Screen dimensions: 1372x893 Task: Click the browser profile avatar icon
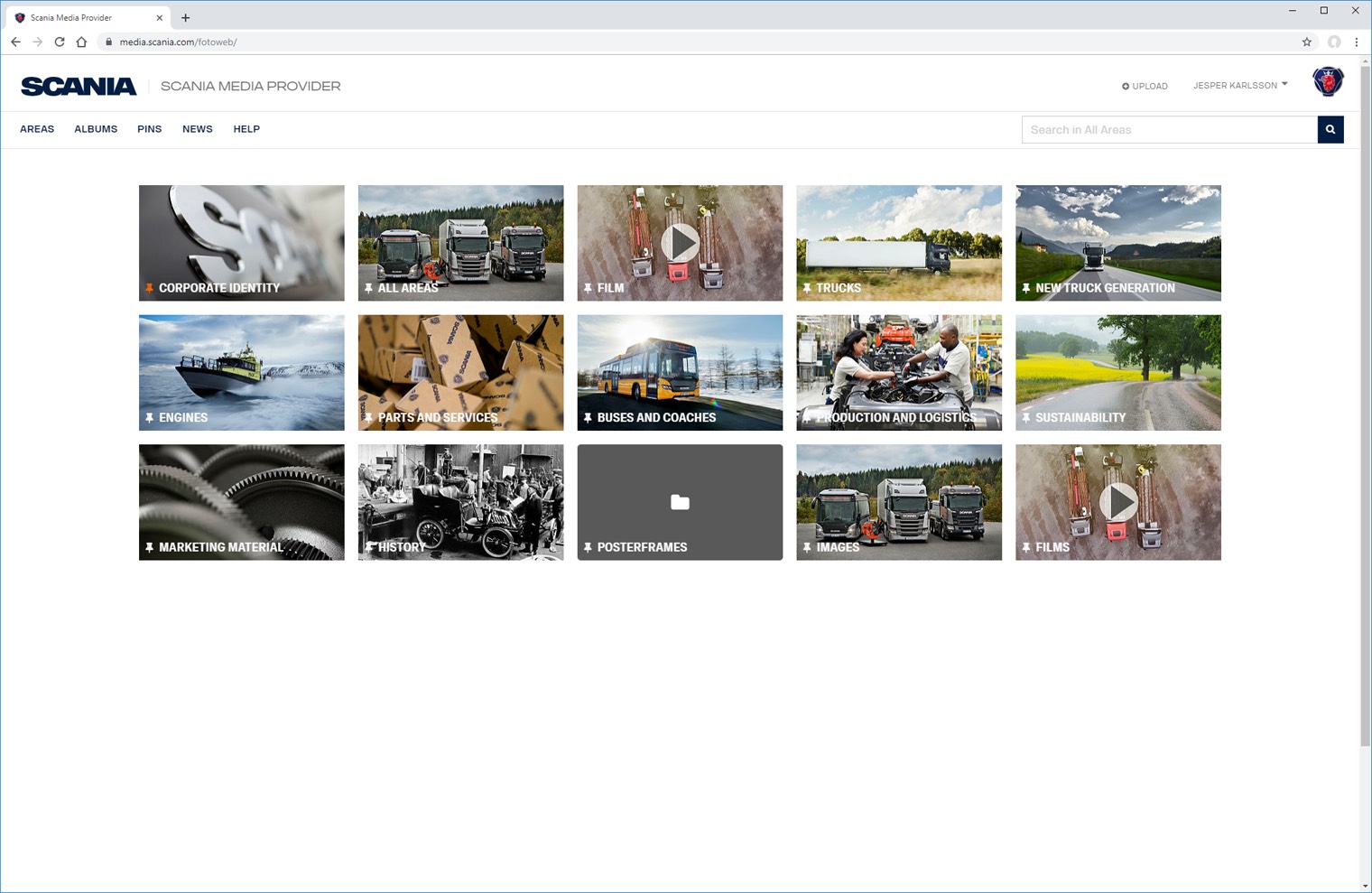click(x=1334, y=42)
